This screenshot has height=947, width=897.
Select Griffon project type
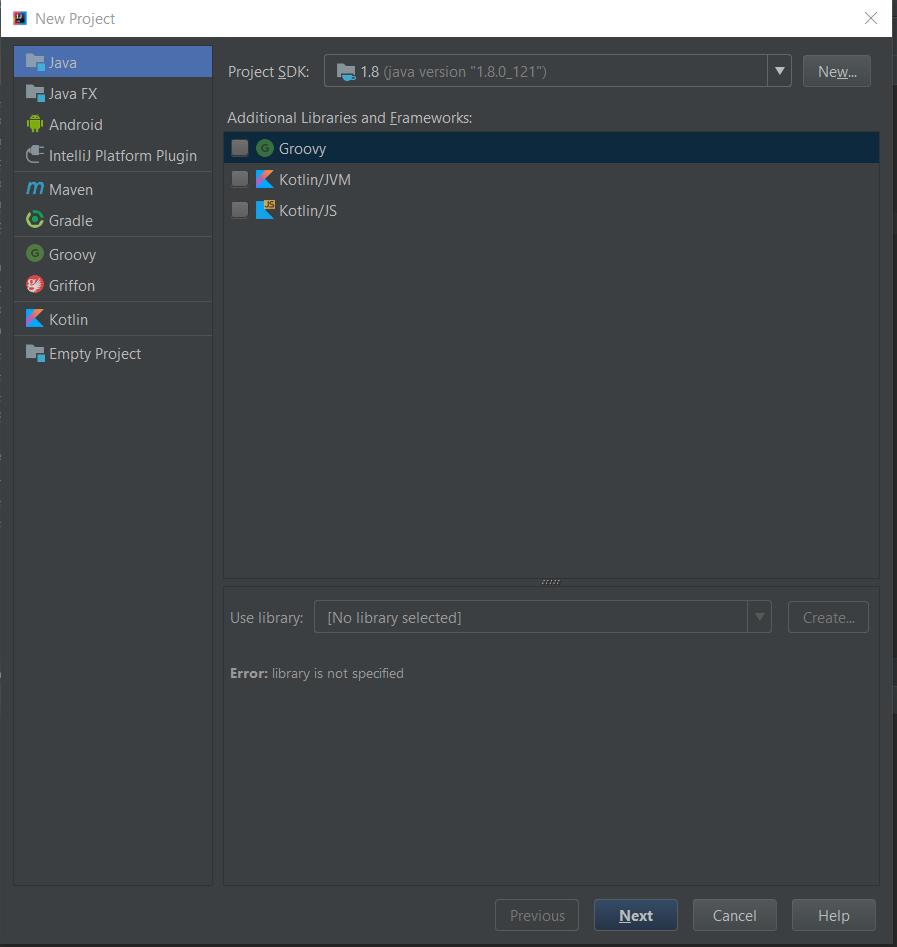click(x=113, y=284)
